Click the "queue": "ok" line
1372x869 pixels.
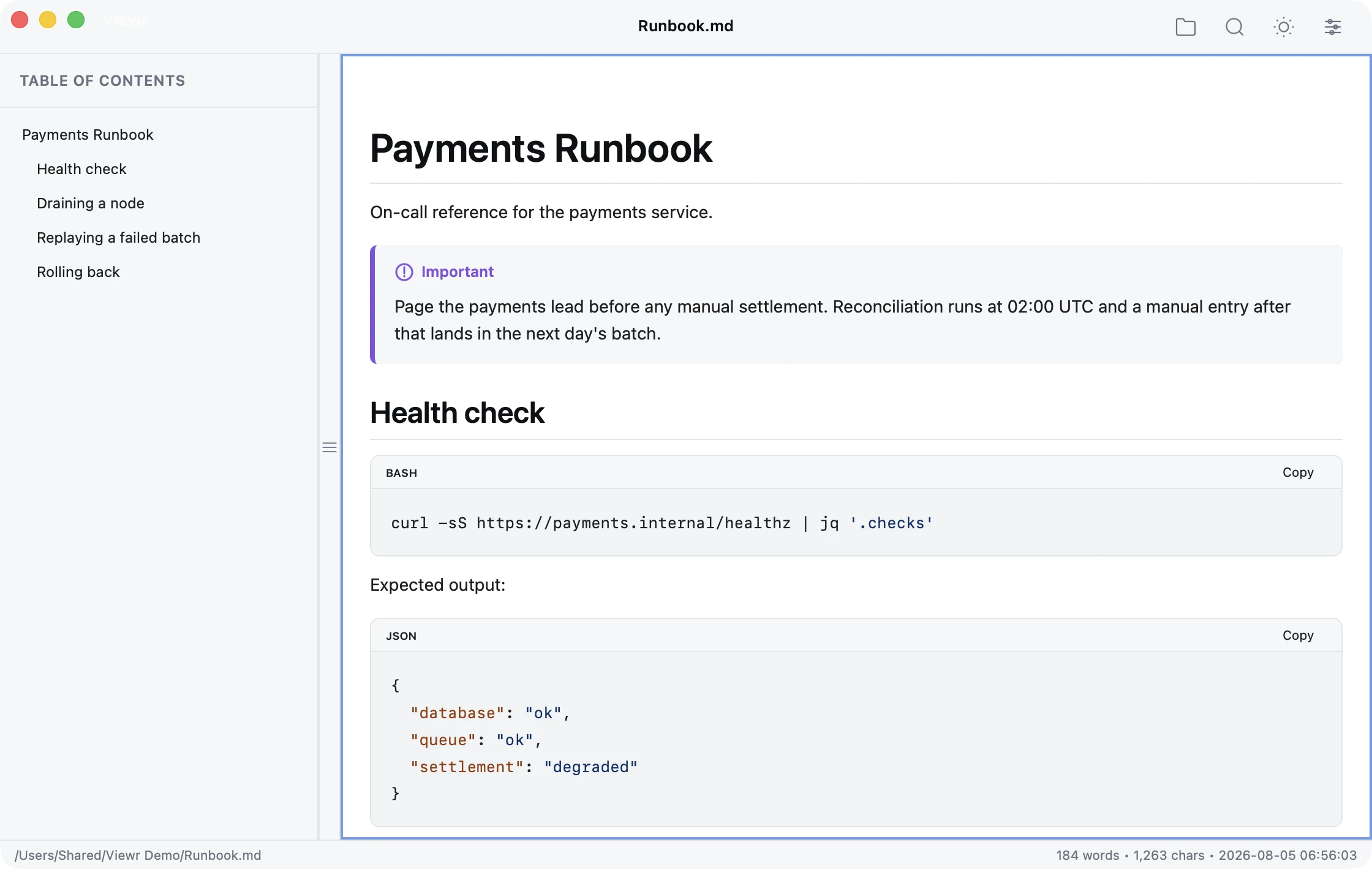point(476,740)
